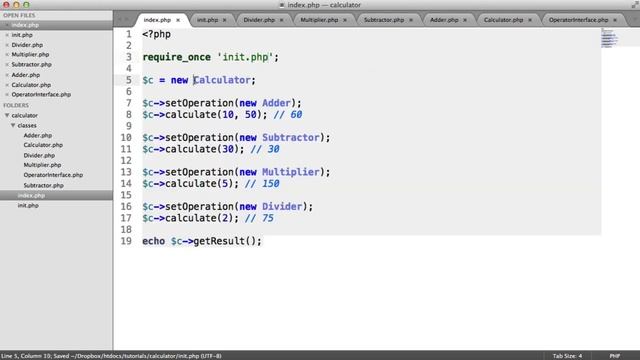Select OperatorInterface.php under Open Files
Viewport: 640px width, 360px height.
41,95
